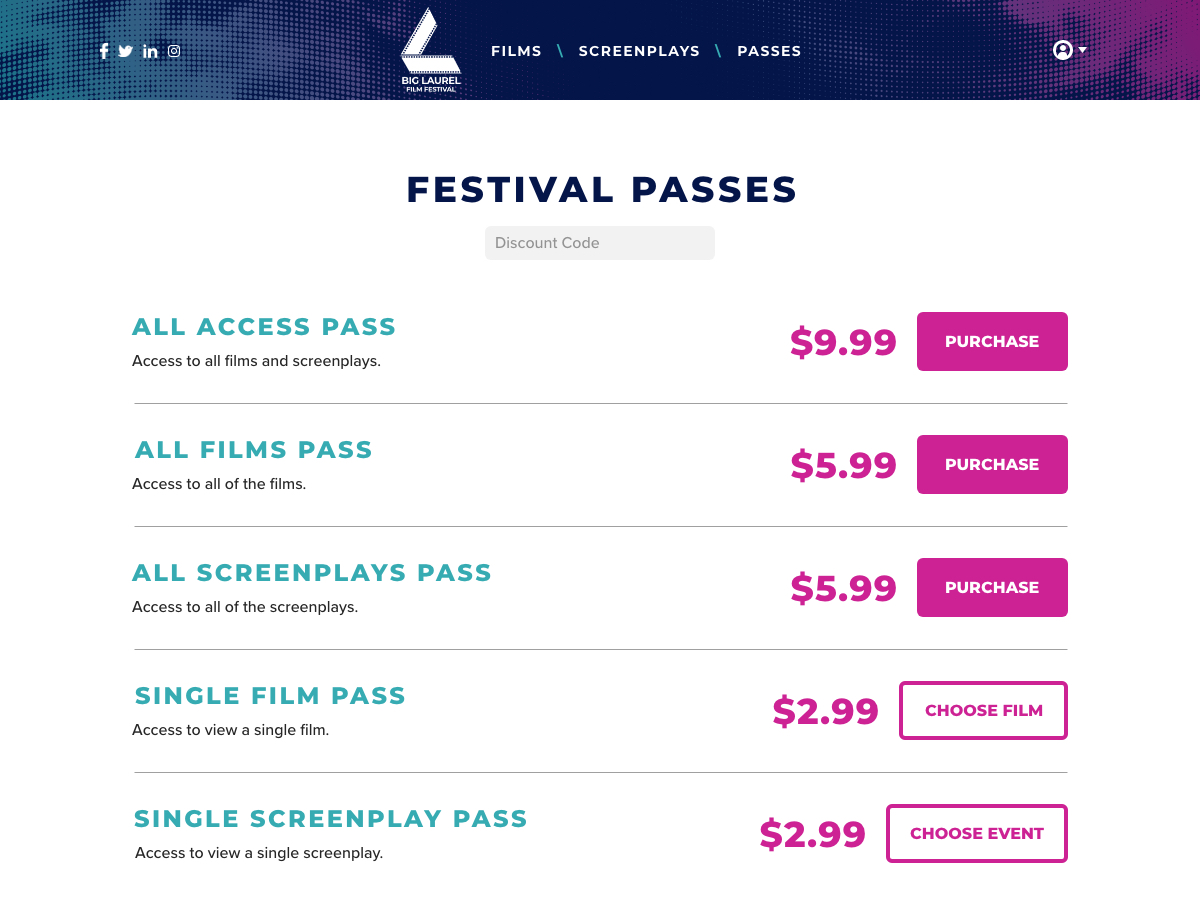Screen dimensions: 1200x905
Task: Open the LinkedIn social icon
Action: [x=150, y=51]
